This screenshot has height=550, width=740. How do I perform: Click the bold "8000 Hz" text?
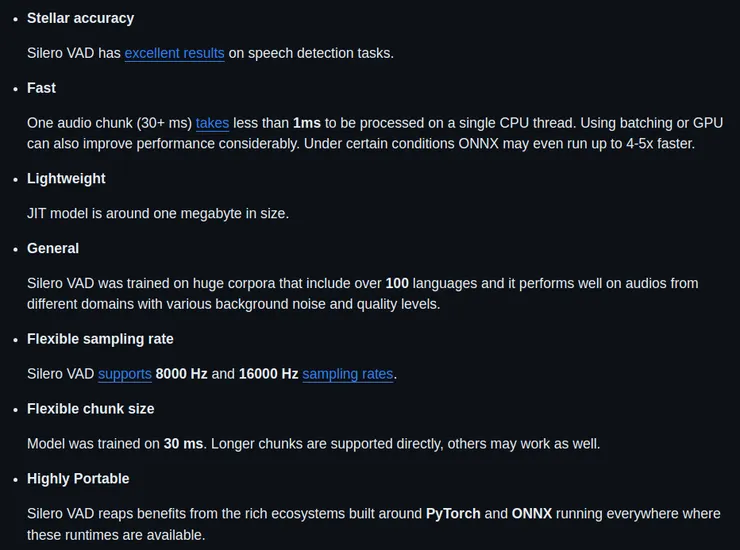tap(181, 374)
